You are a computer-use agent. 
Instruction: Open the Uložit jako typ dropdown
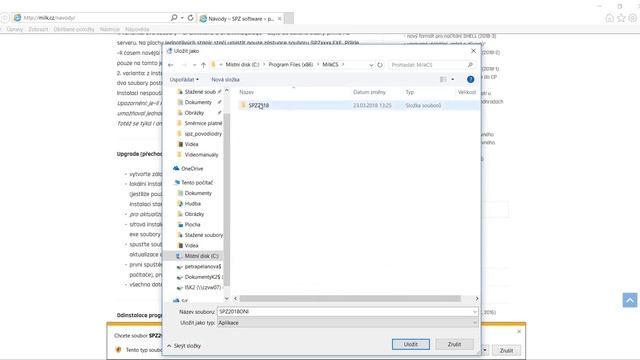pyautogui.click(x=475, y=323)
